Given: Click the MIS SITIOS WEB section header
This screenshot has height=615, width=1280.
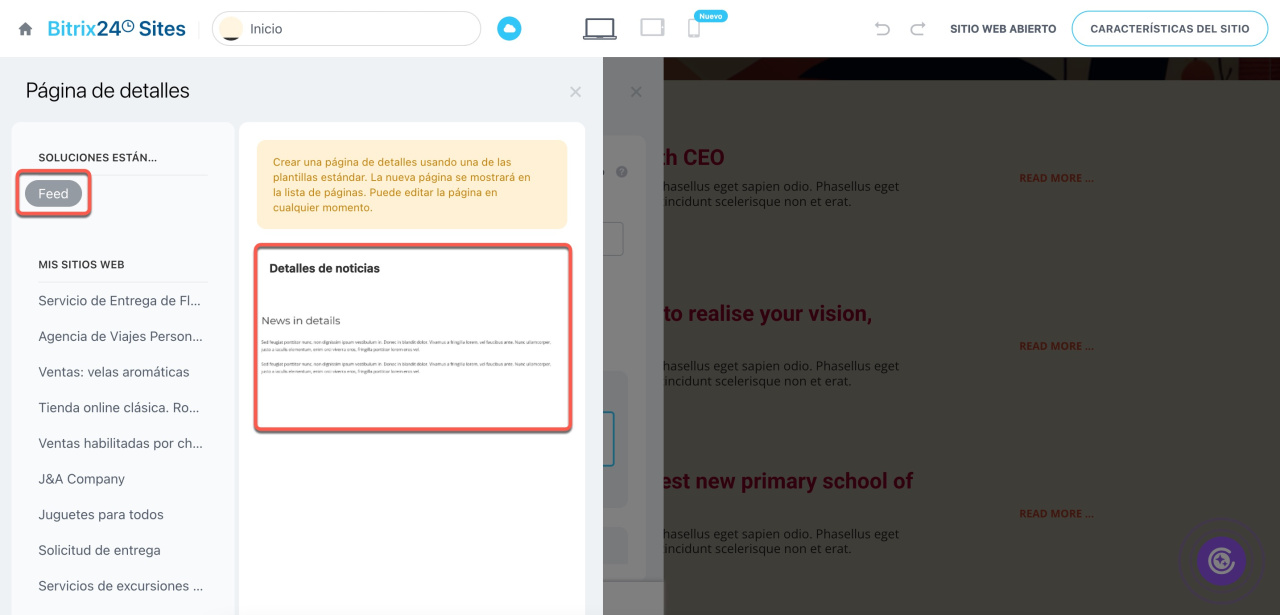Looking at the screenshot, I should point(81,265).
